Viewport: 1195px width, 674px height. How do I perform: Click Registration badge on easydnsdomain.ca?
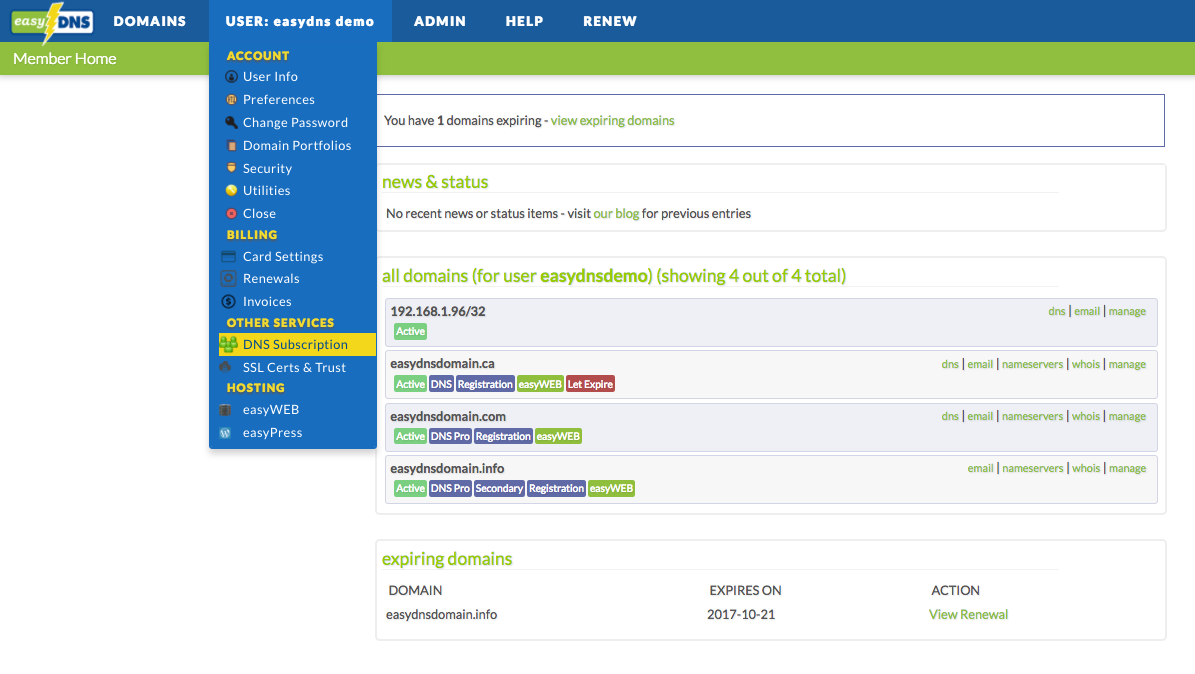[x=485, y=384]
